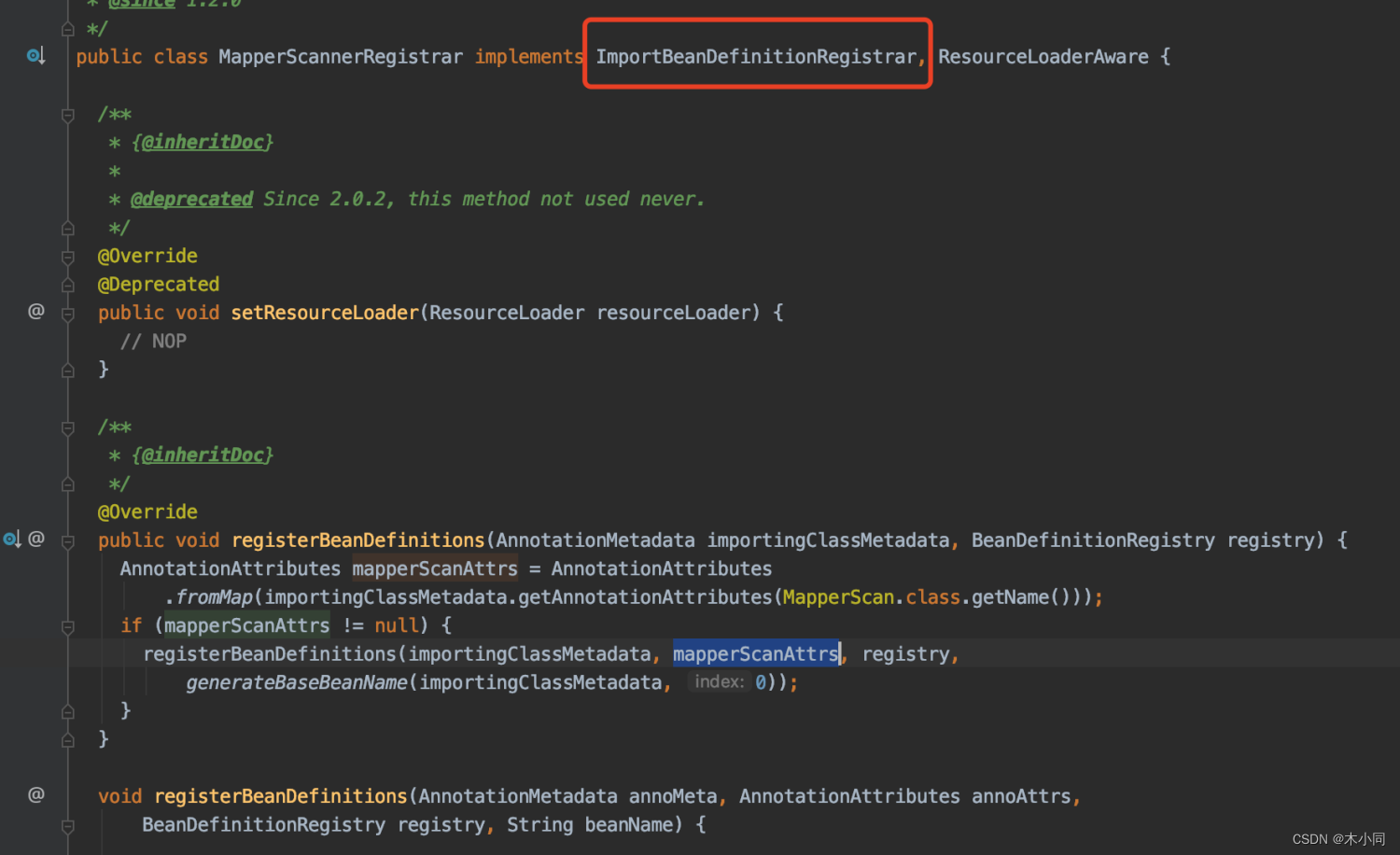Click annoMeta parameter name

[673, 796]
